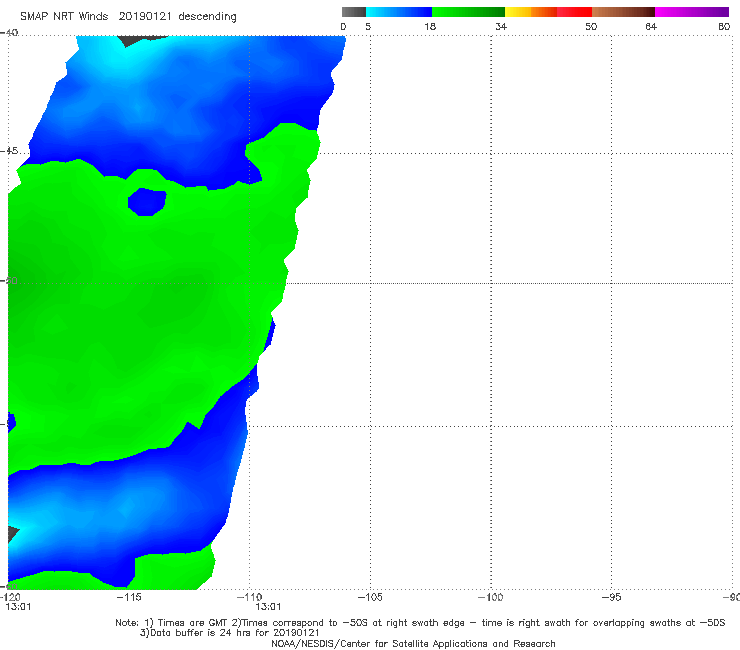740x650 pixels.
Task: Click the brown 50-64 color bar segment
Action: [623, 12]
